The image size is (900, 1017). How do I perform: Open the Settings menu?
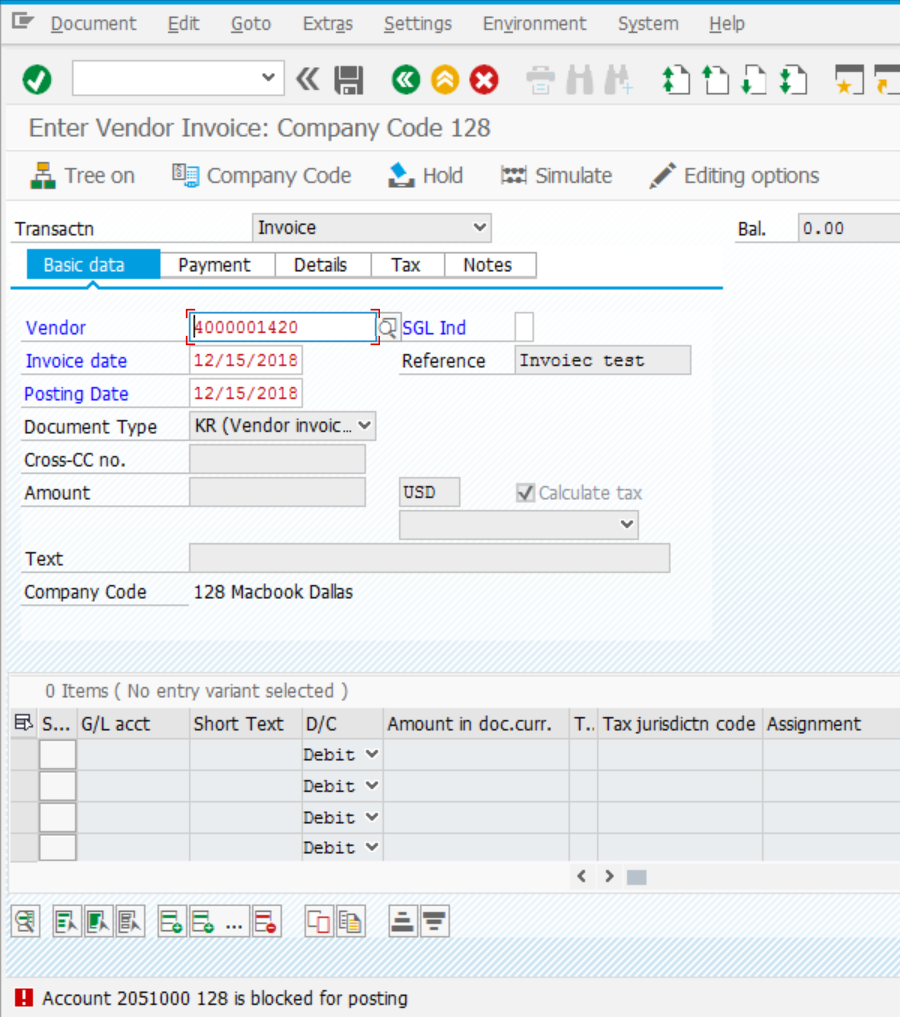(418, 23)
